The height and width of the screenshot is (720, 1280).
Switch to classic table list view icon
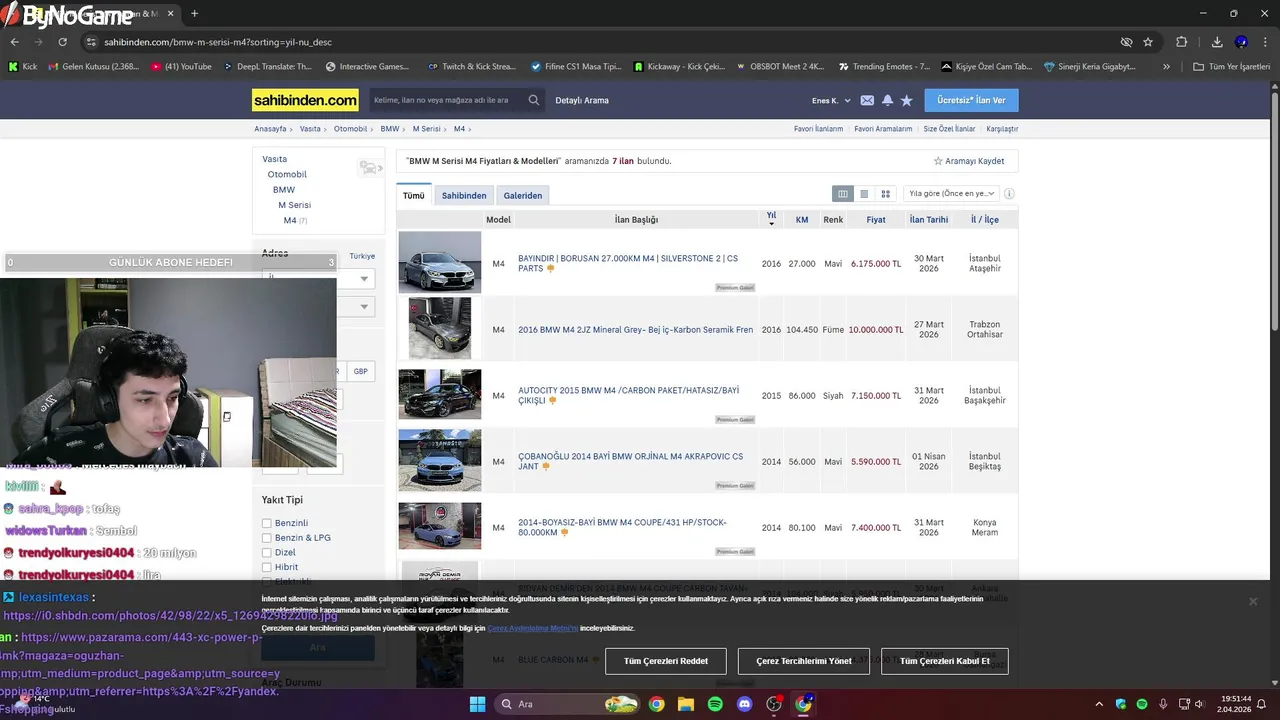pos(843,194)
